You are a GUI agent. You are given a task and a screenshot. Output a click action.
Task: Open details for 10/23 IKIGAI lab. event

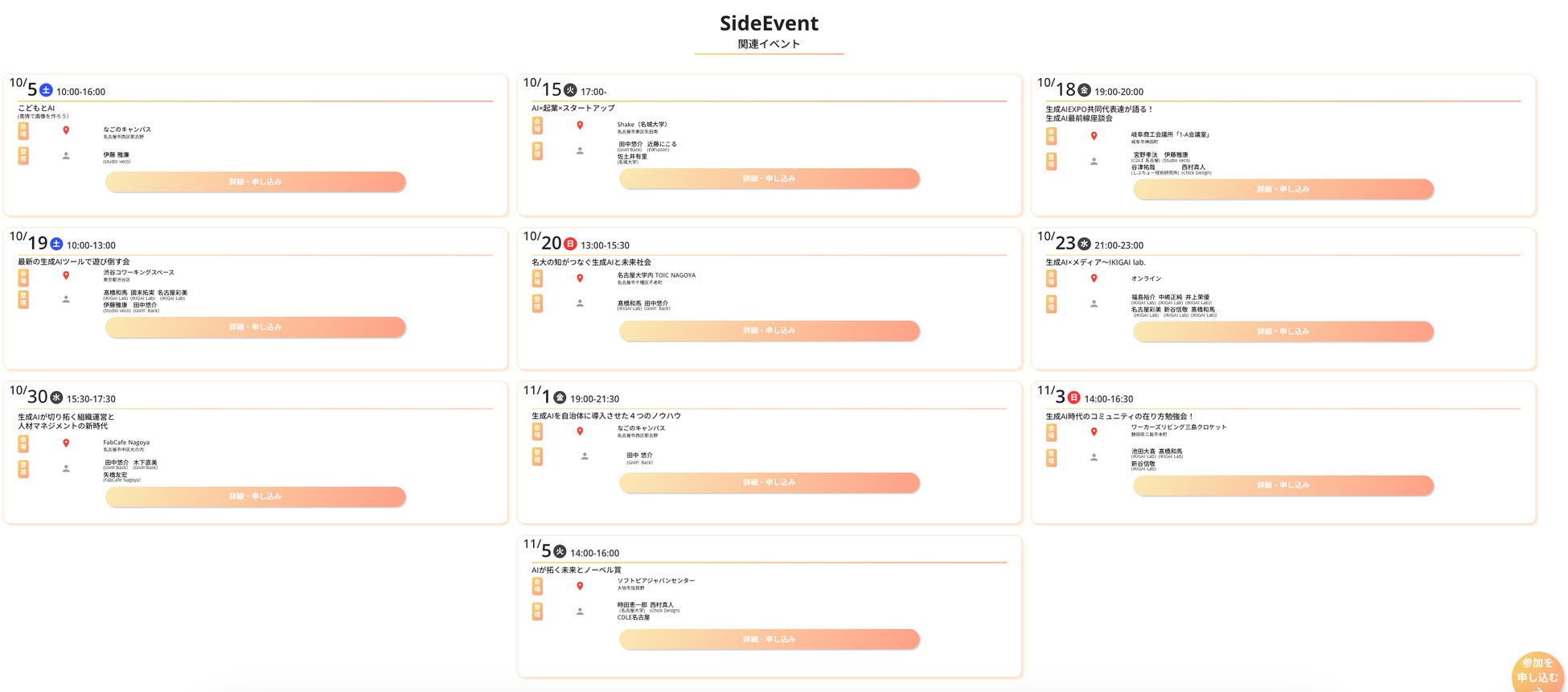point(1283,332)
